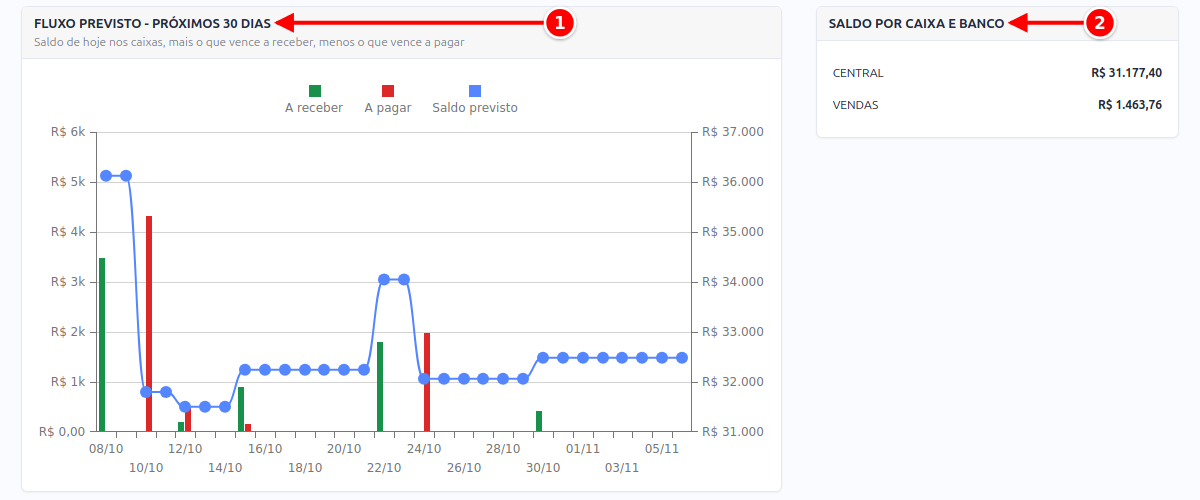Select the Fluxo Previsto - Próximos 30 Dias title
The image size is (1200, 500).
(x=152, y=22)
